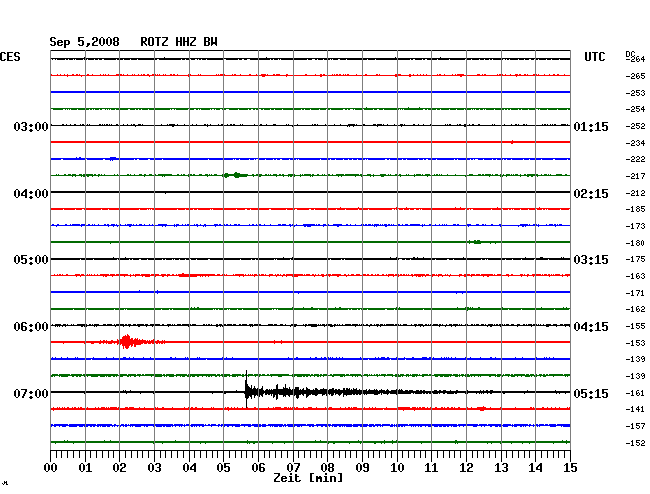Select the DC value -141
650x494 pixels.
point(635,410)
